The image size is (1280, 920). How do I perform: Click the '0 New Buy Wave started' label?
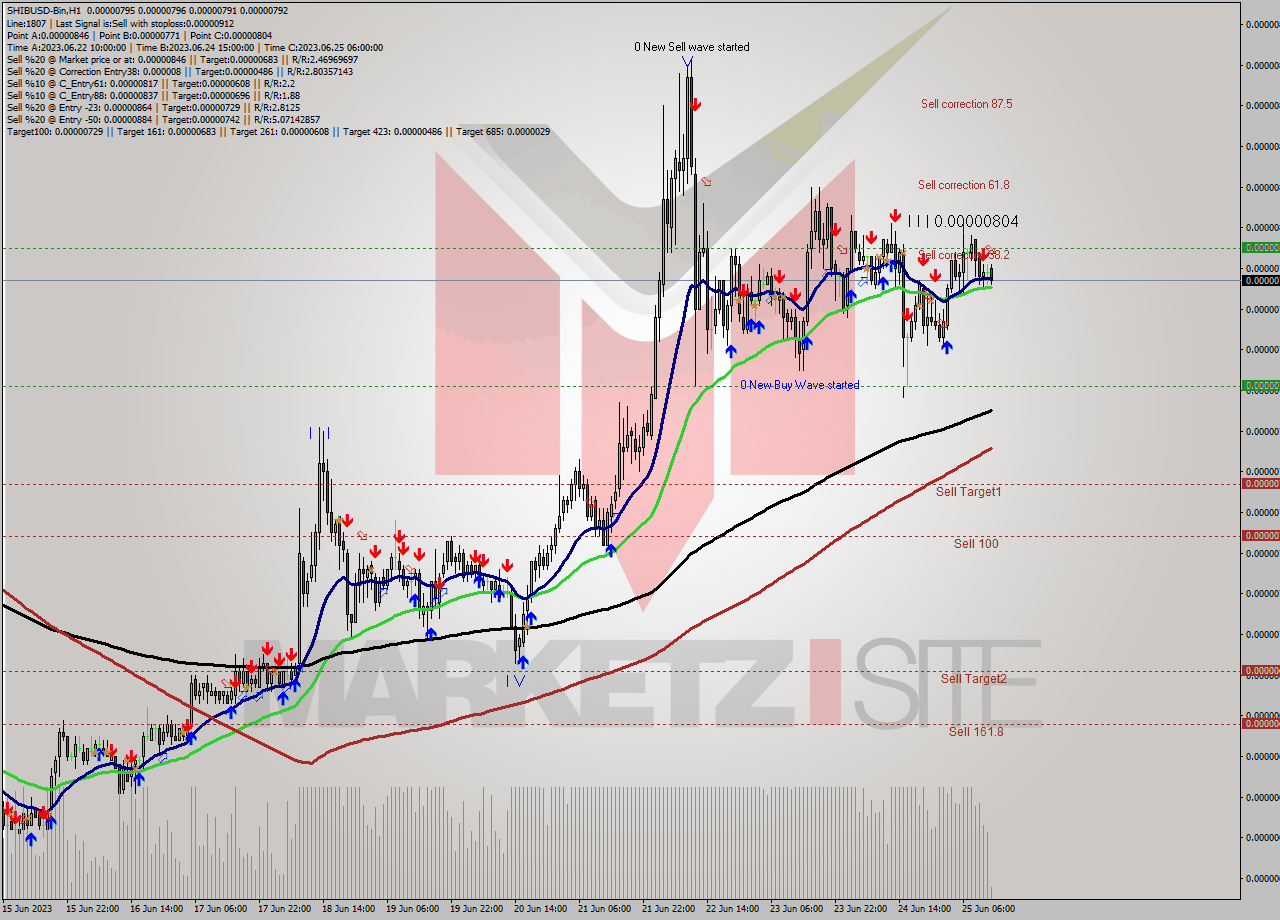click(x=799, y=385)
